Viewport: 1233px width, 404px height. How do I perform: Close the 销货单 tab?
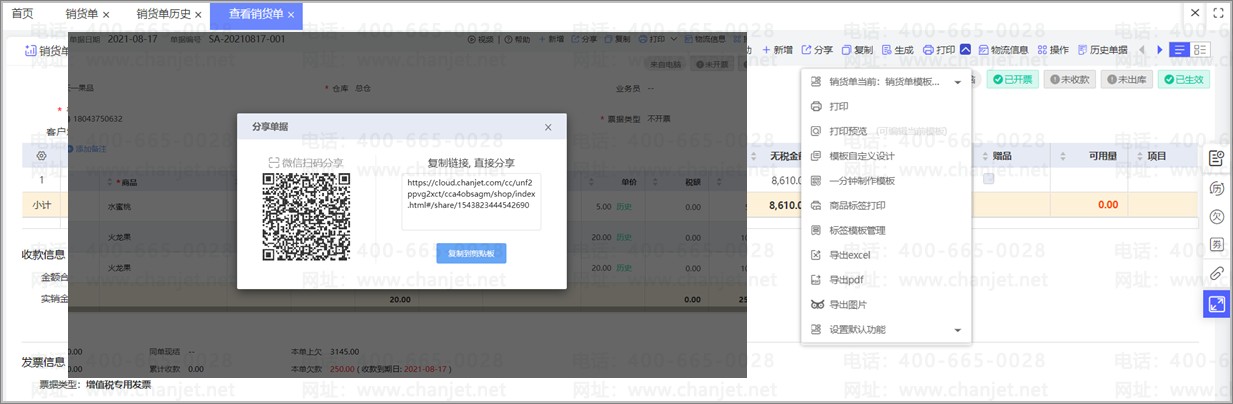pyautogui.click(x=106, y=15)
